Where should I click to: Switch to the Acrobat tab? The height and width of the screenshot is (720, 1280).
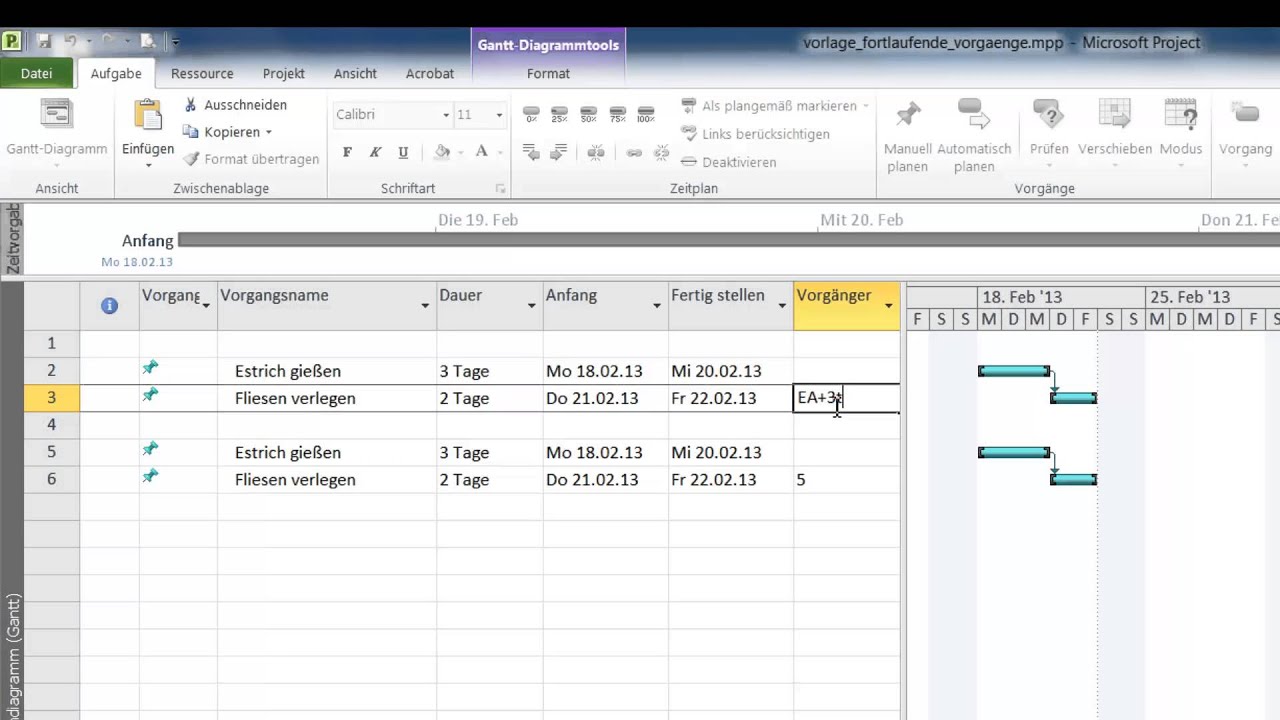pyautogui.click(x=430, y=73)
